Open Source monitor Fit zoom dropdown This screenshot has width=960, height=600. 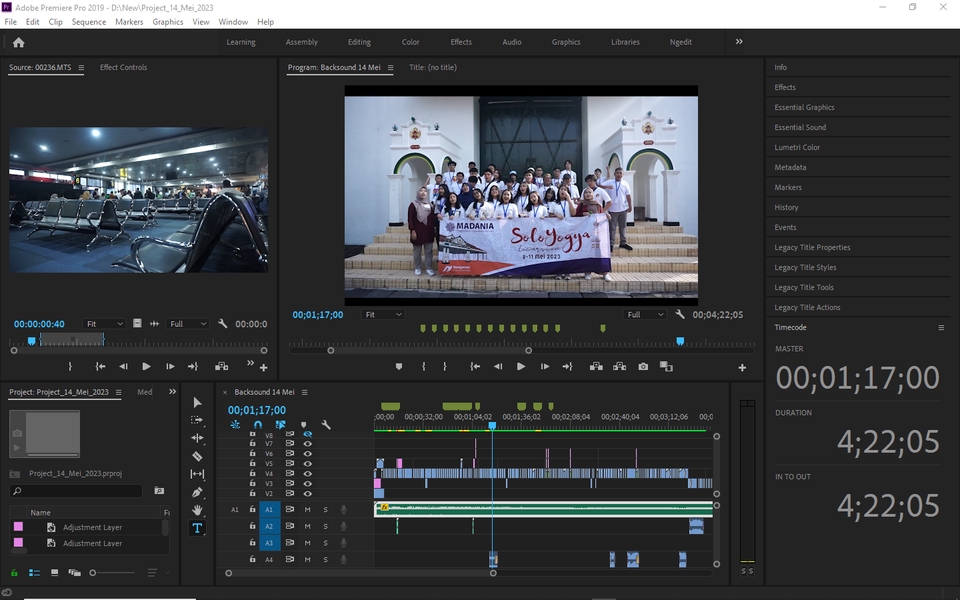tap(103, 323)
